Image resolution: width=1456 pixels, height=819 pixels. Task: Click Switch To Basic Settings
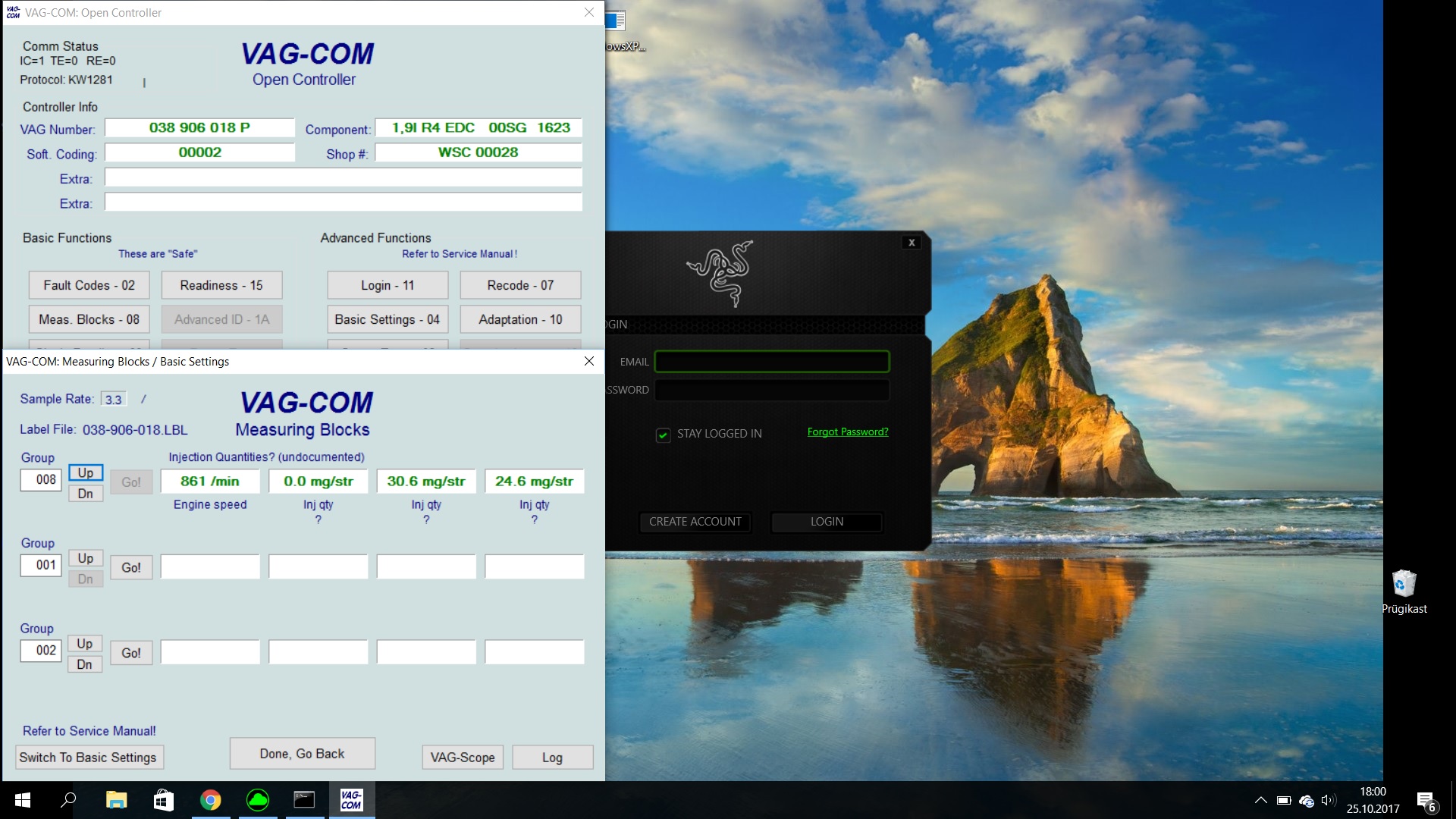click(89, 758)
